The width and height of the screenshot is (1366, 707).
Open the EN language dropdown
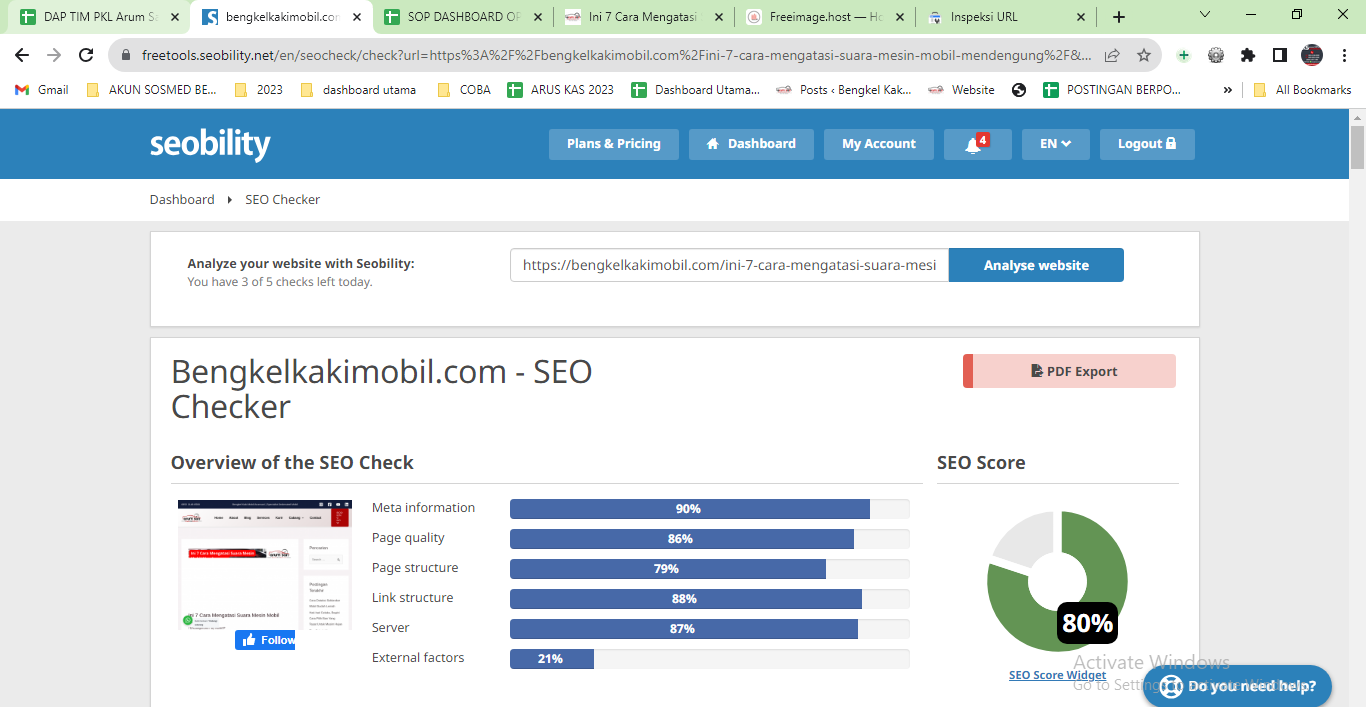pos(1055,144)
